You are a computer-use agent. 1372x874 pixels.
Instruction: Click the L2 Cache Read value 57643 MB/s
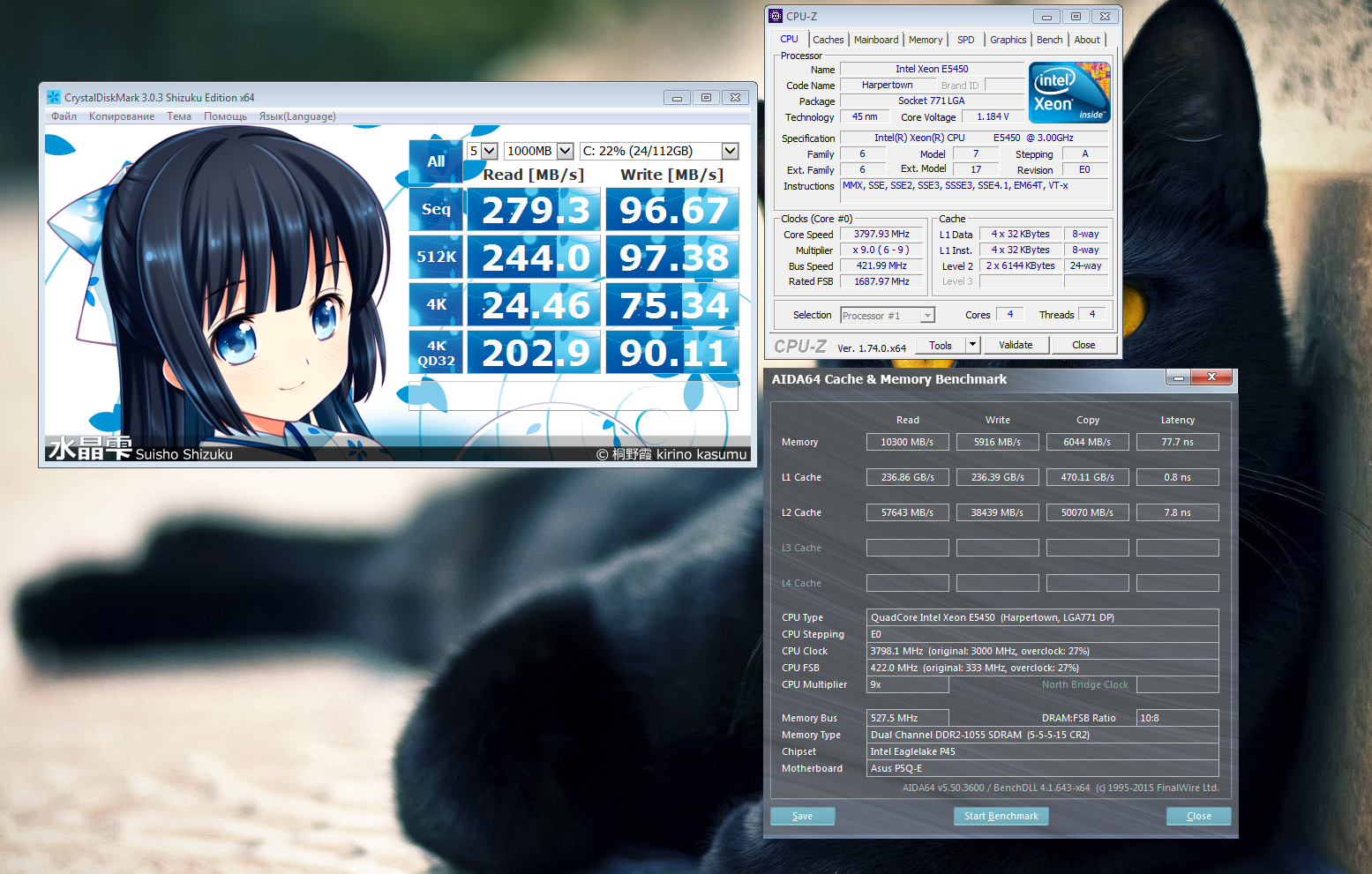click(x=907, y=512)
